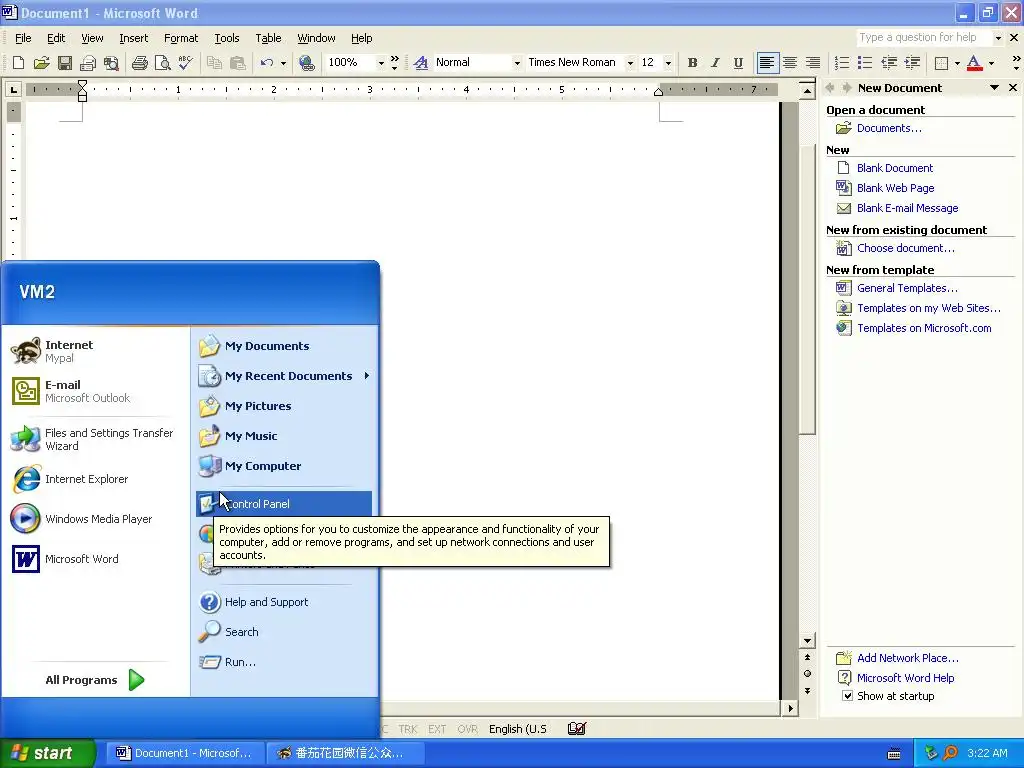
Task: Click the Decrease Indent icon
Action: (x=889, y=63)
